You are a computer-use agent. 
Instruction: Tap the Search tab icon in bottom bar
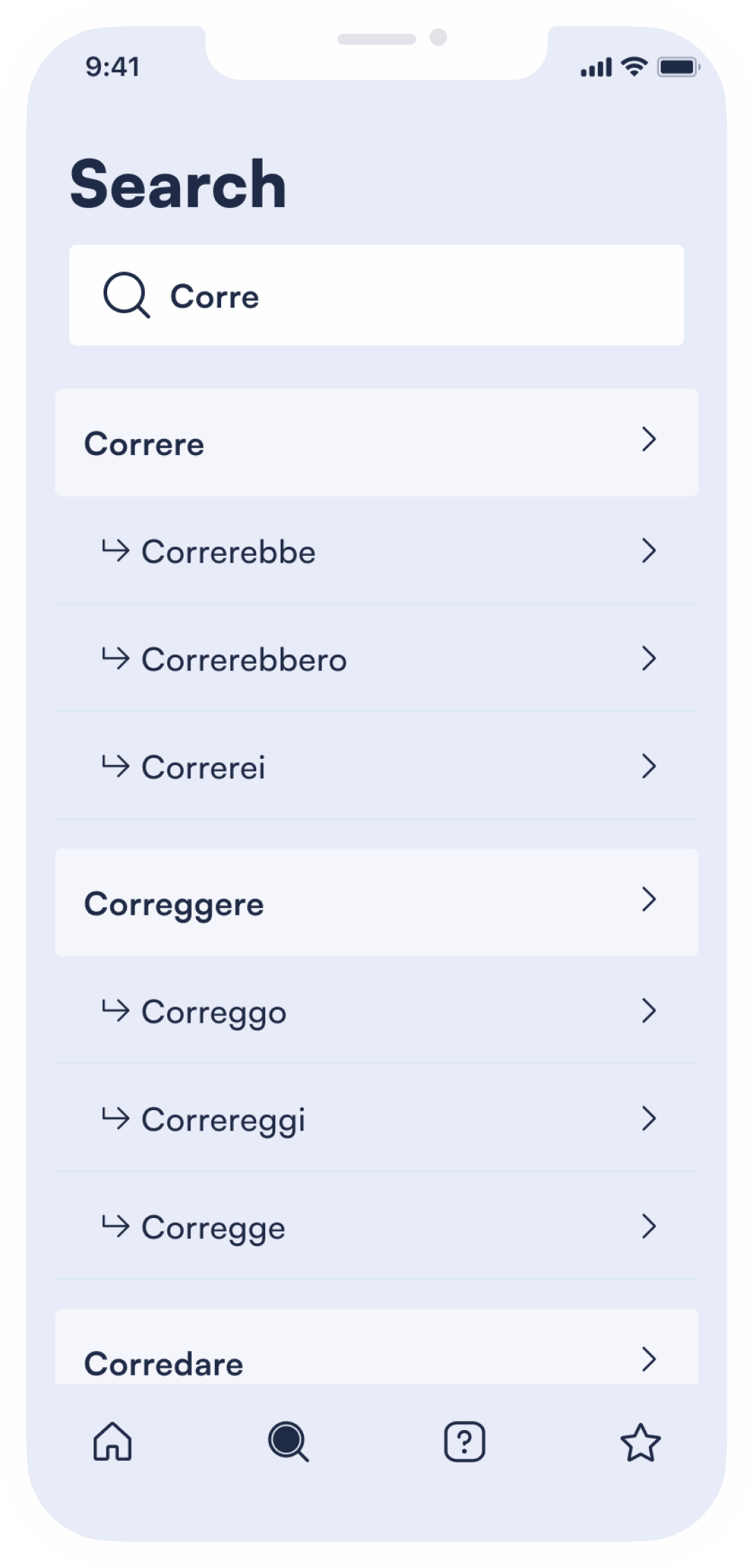tap(288, 1443)
